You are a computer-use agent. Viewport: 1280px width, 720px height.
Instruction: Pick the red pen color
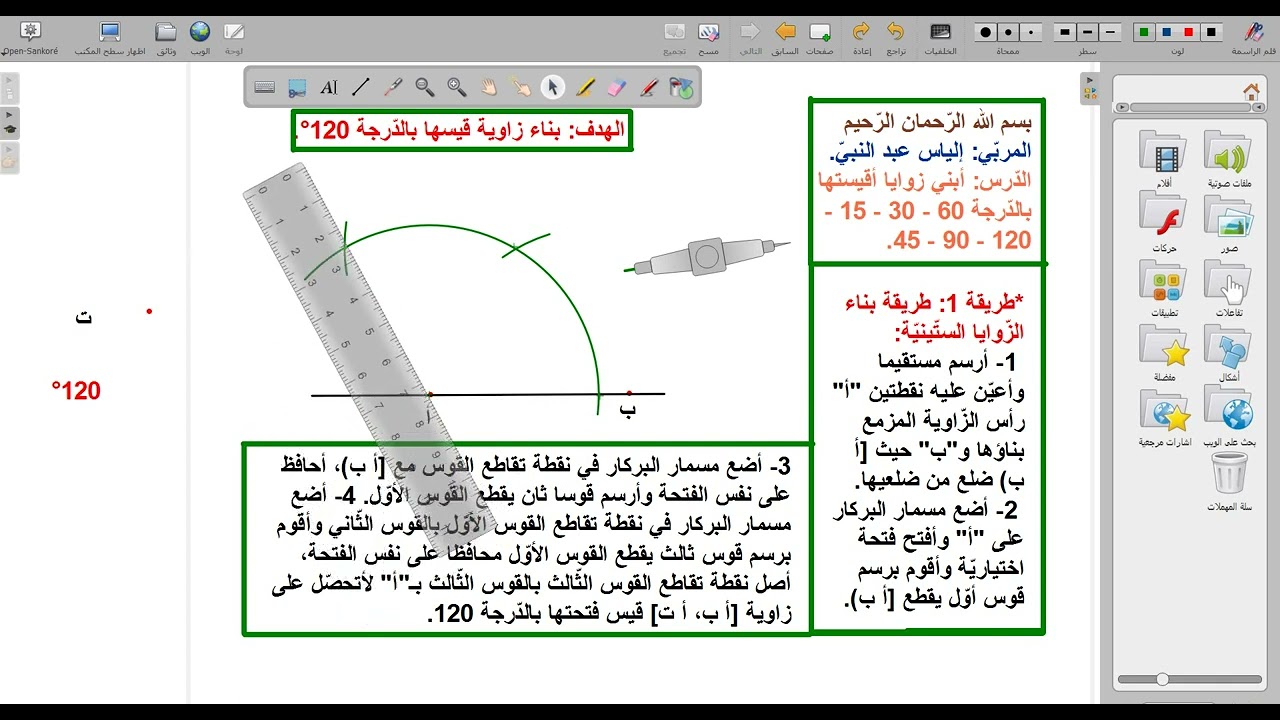[x=1189, y=32]
